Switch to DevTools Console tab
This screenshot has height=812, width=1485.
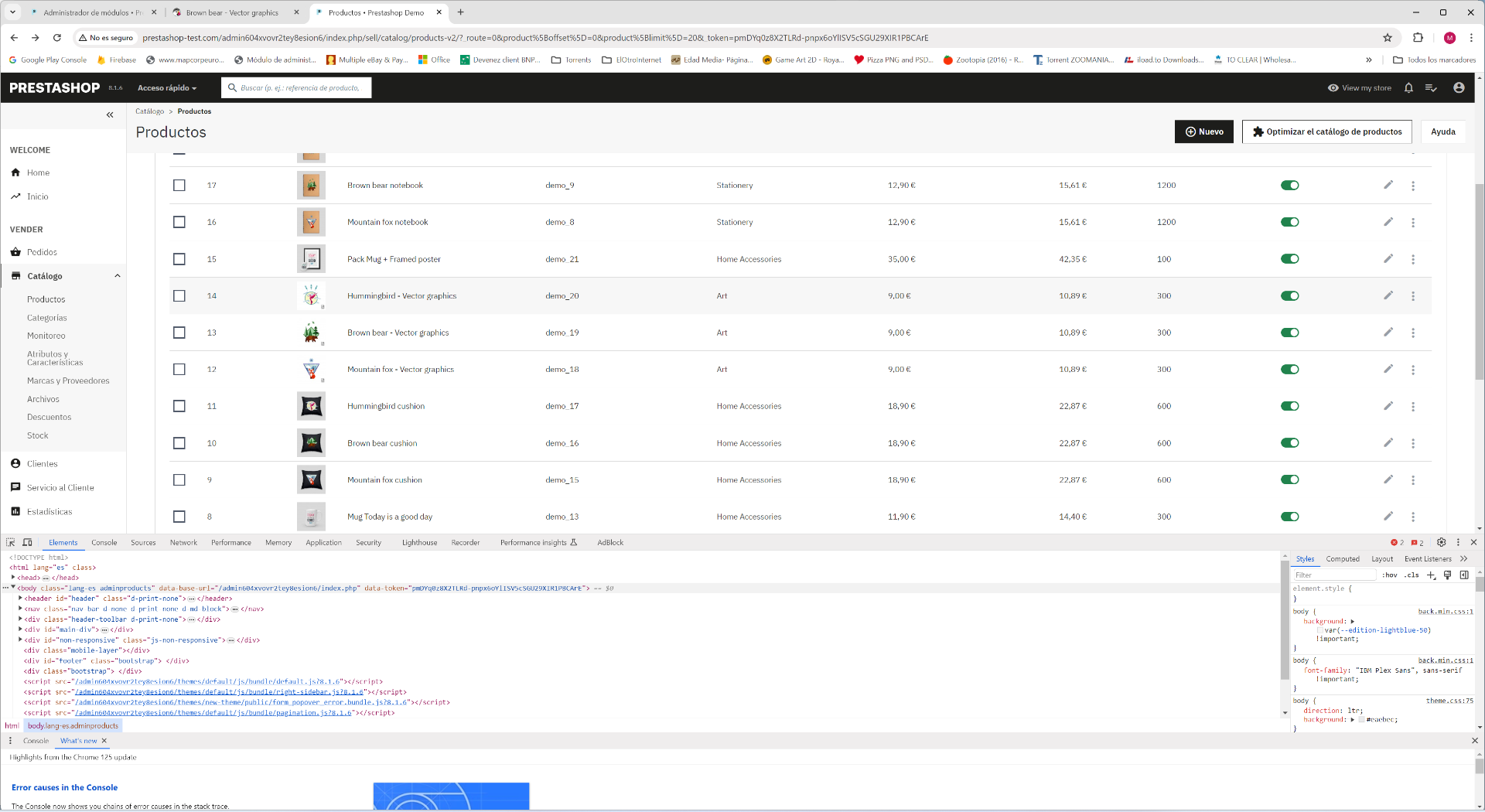tap(104, 542)
